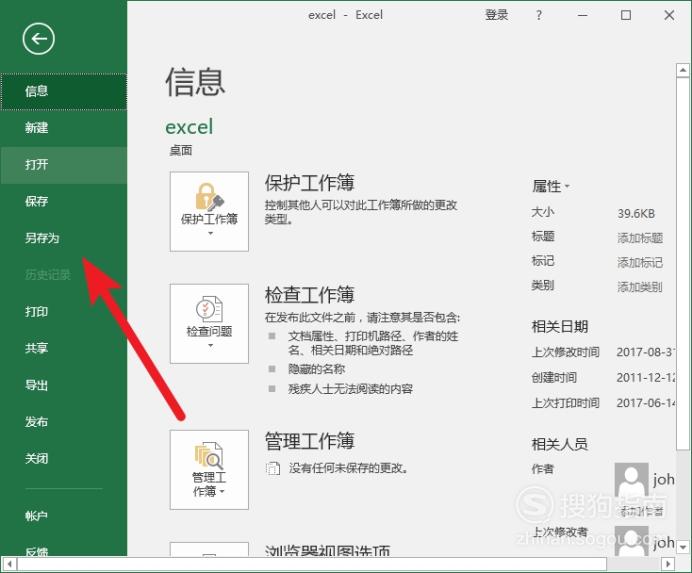The image size is (692, 573).
Task: Click the vertical scrollbar down arrow
Action: [x=683, y=547]
